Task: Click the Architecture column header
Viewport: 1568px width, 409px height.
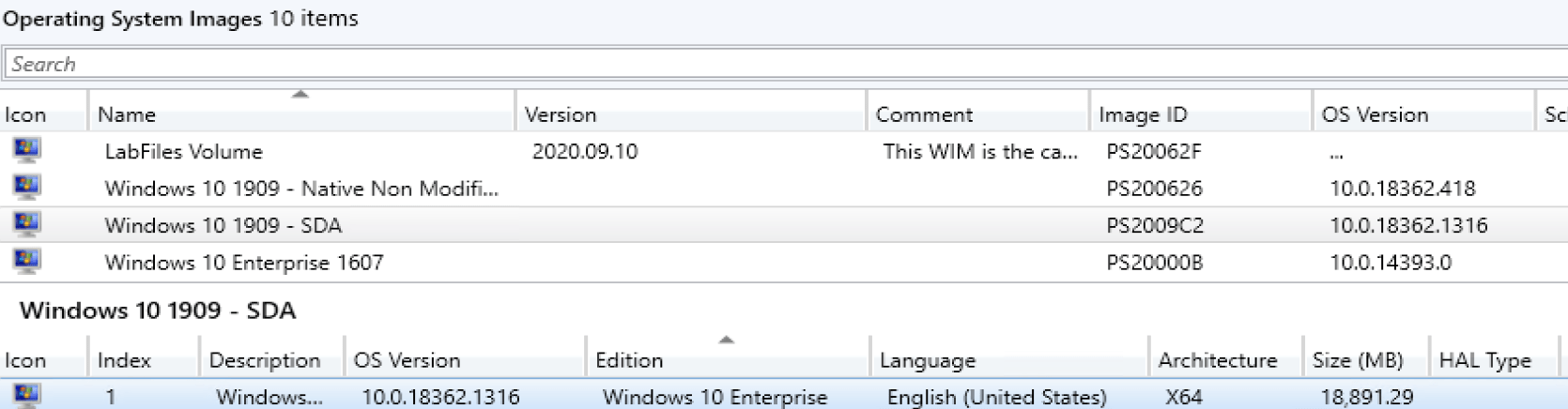Action: pyautogui.click(x=1217, y=360)
